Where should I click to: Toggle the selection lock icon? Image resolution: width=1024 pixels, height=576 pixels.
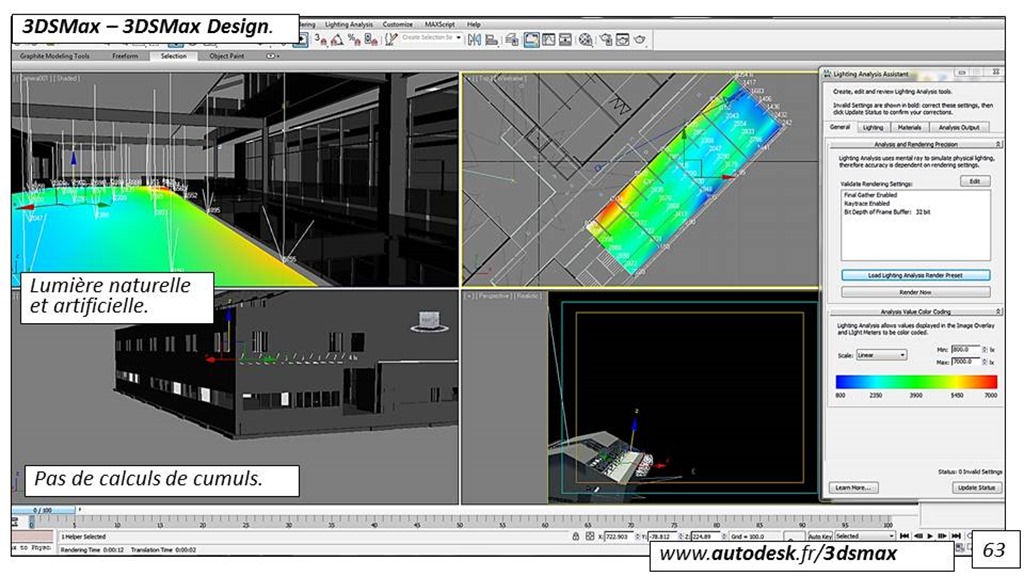(575, 537)
